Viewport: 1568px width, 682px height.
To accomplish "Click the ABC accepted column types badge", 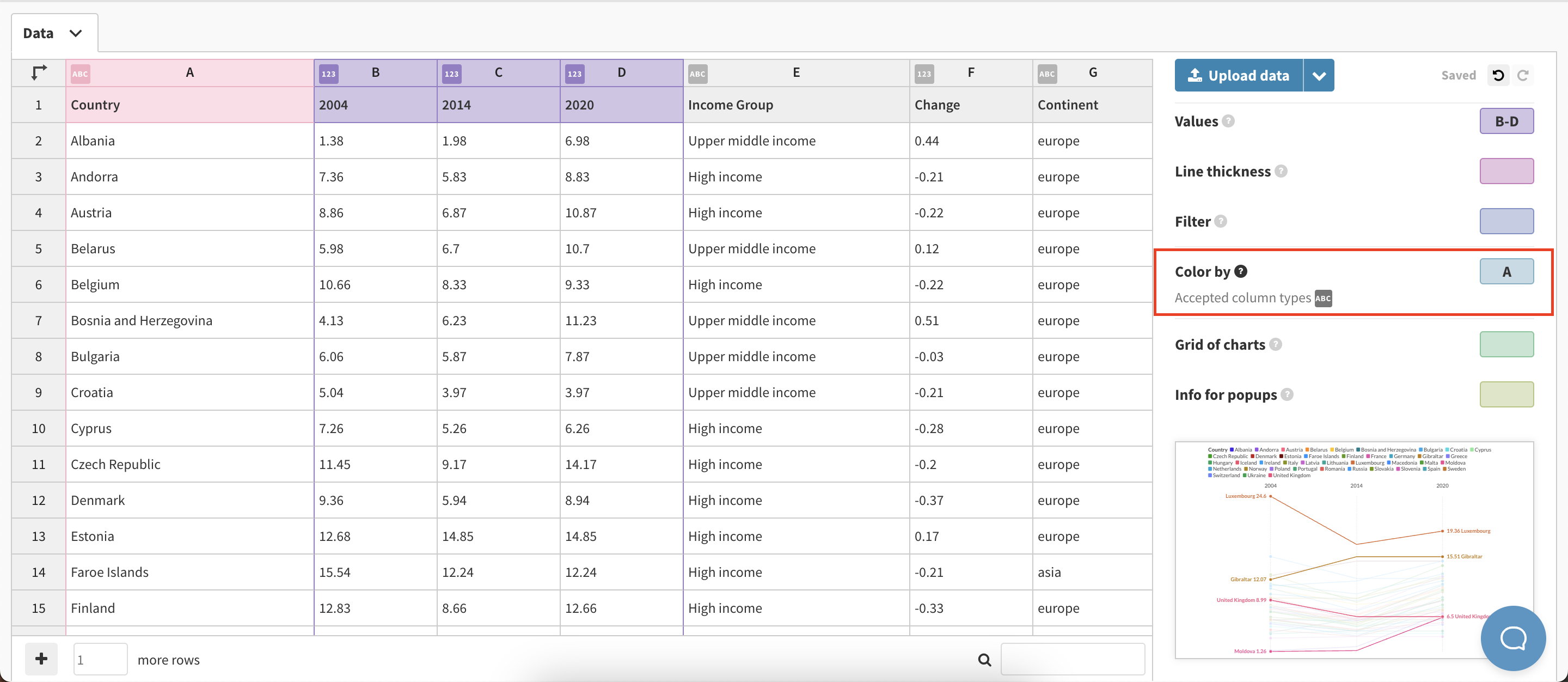I will pos(1322,299).
